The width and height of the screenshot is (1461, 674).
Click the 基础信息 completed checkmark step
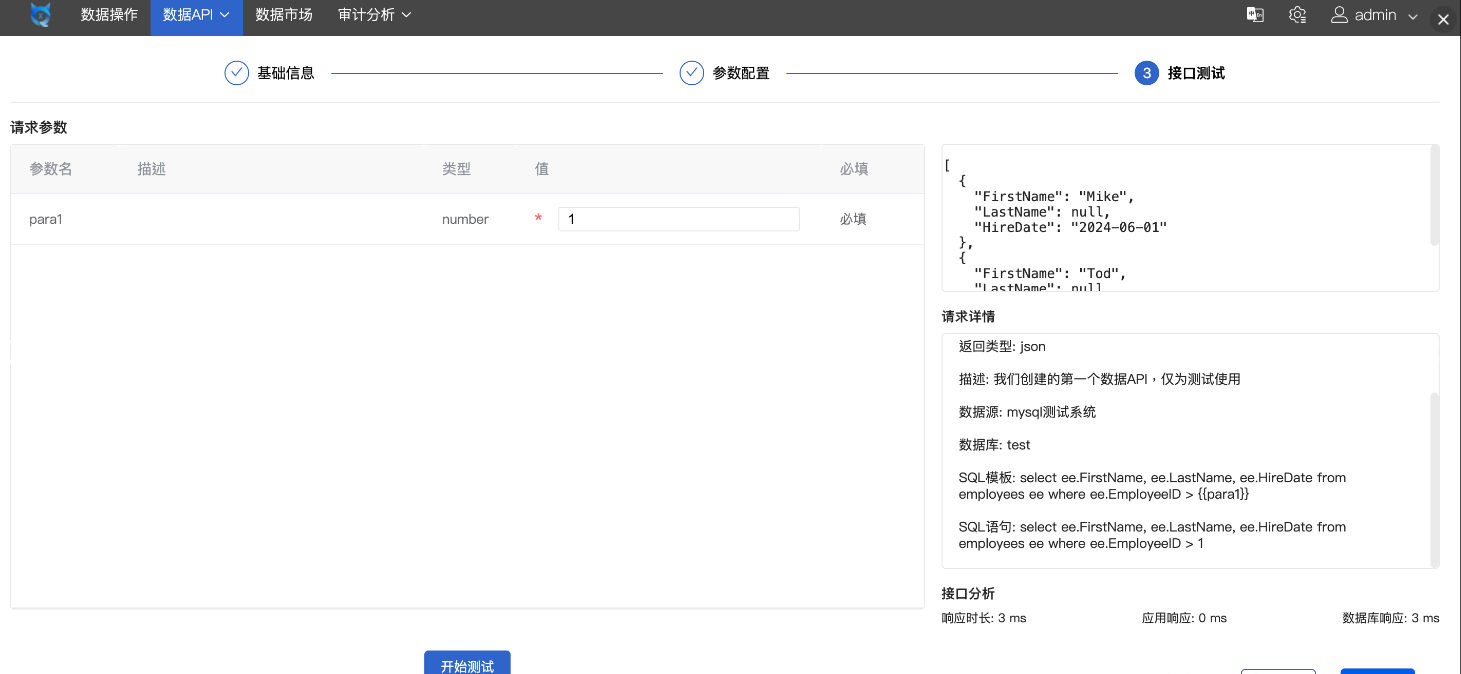(236, 72)
